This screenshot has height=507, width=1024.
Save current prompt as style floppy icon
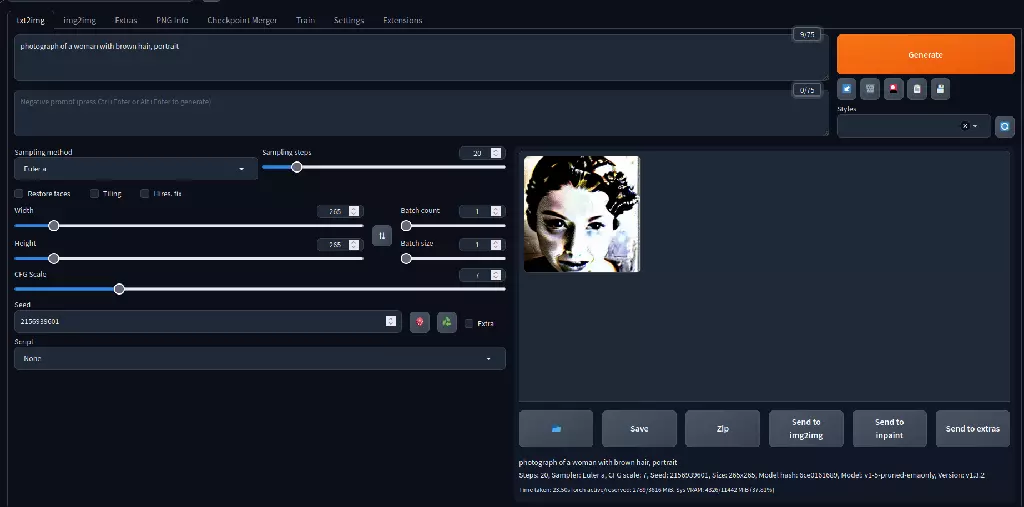click(x=940, y=89)
